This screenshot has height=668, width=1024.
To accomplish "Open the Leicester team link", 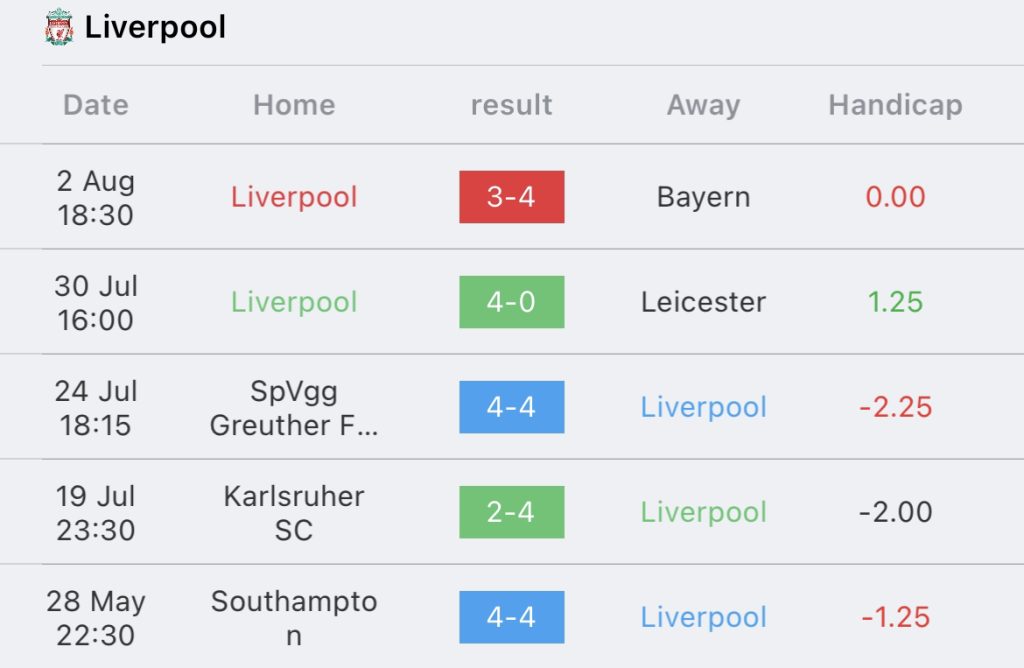I will [704, 302].
